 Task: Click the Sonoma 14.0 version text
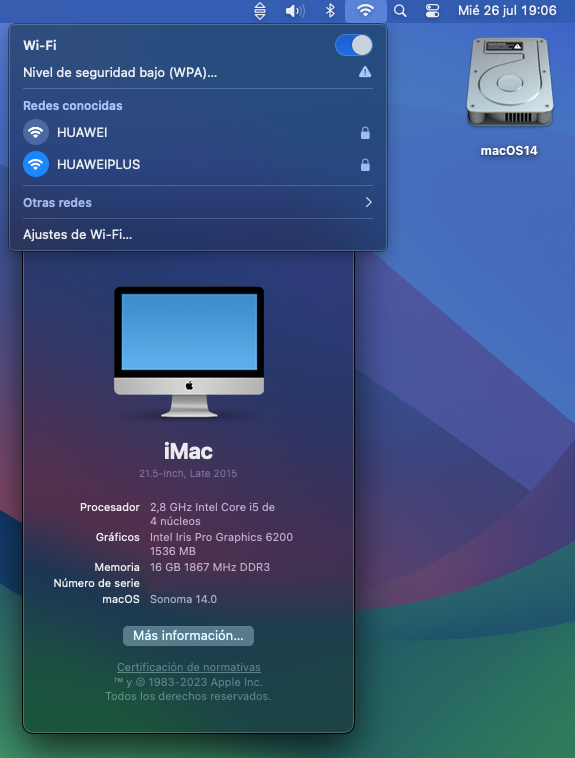pos(183,599)
